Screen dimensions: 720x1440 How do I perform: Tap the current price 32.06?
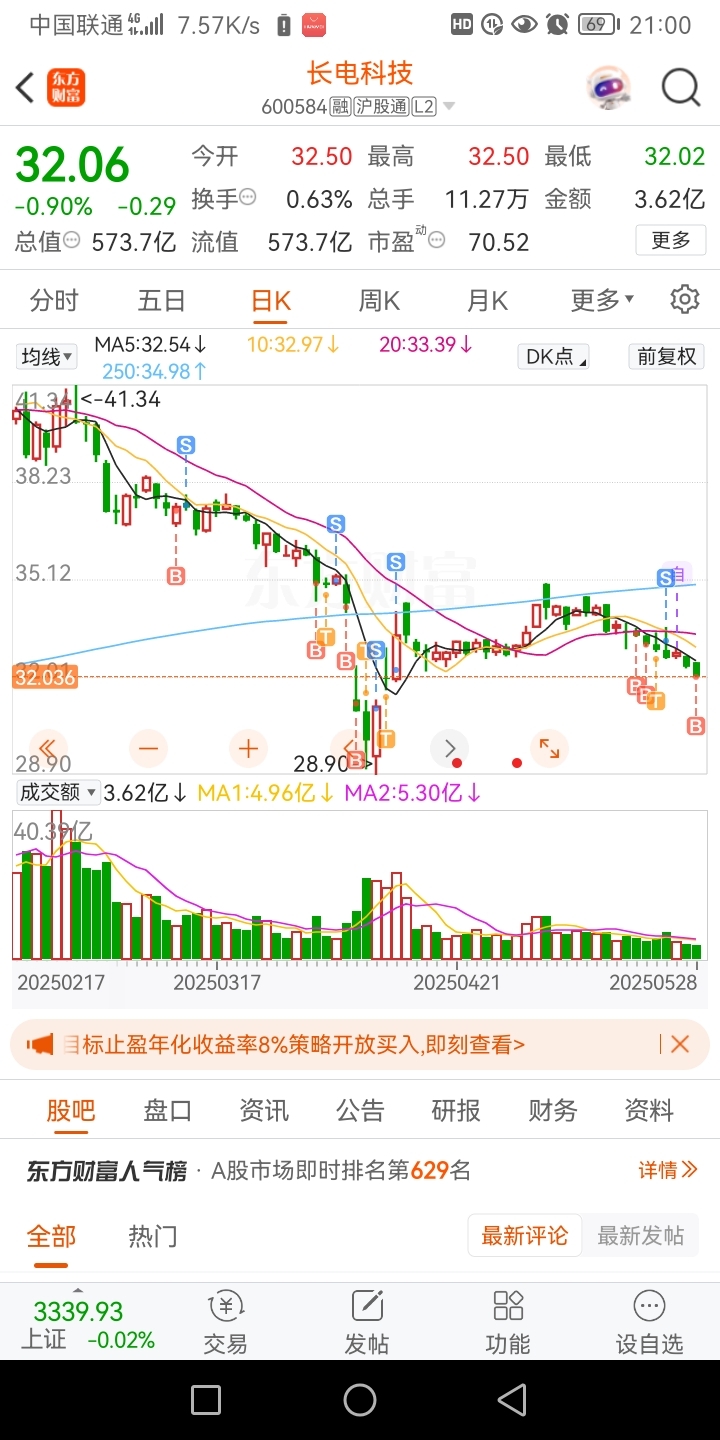click(72, 164)
